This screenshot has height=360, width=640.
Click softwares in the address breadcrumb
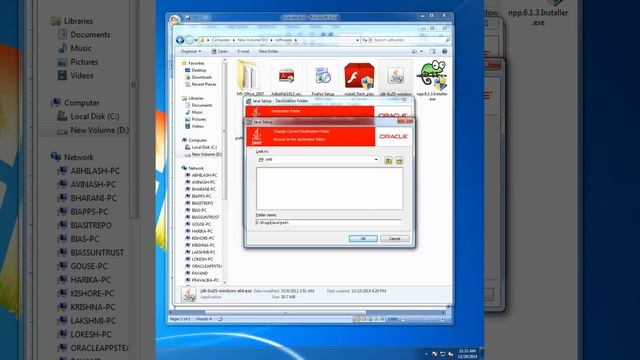coord(283,40)
